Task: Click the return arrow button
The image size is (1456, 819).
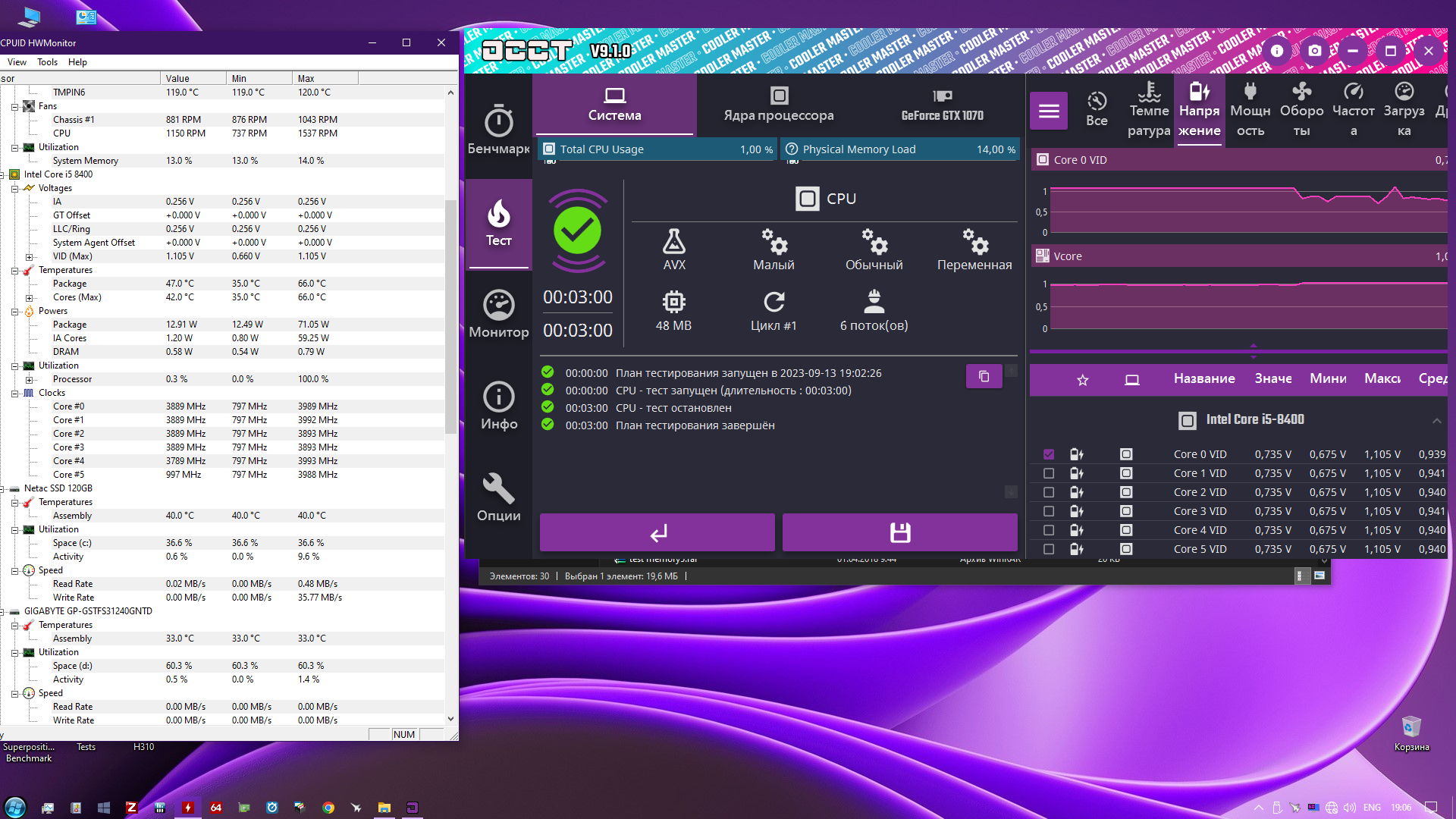Action: tap(657, 532)
